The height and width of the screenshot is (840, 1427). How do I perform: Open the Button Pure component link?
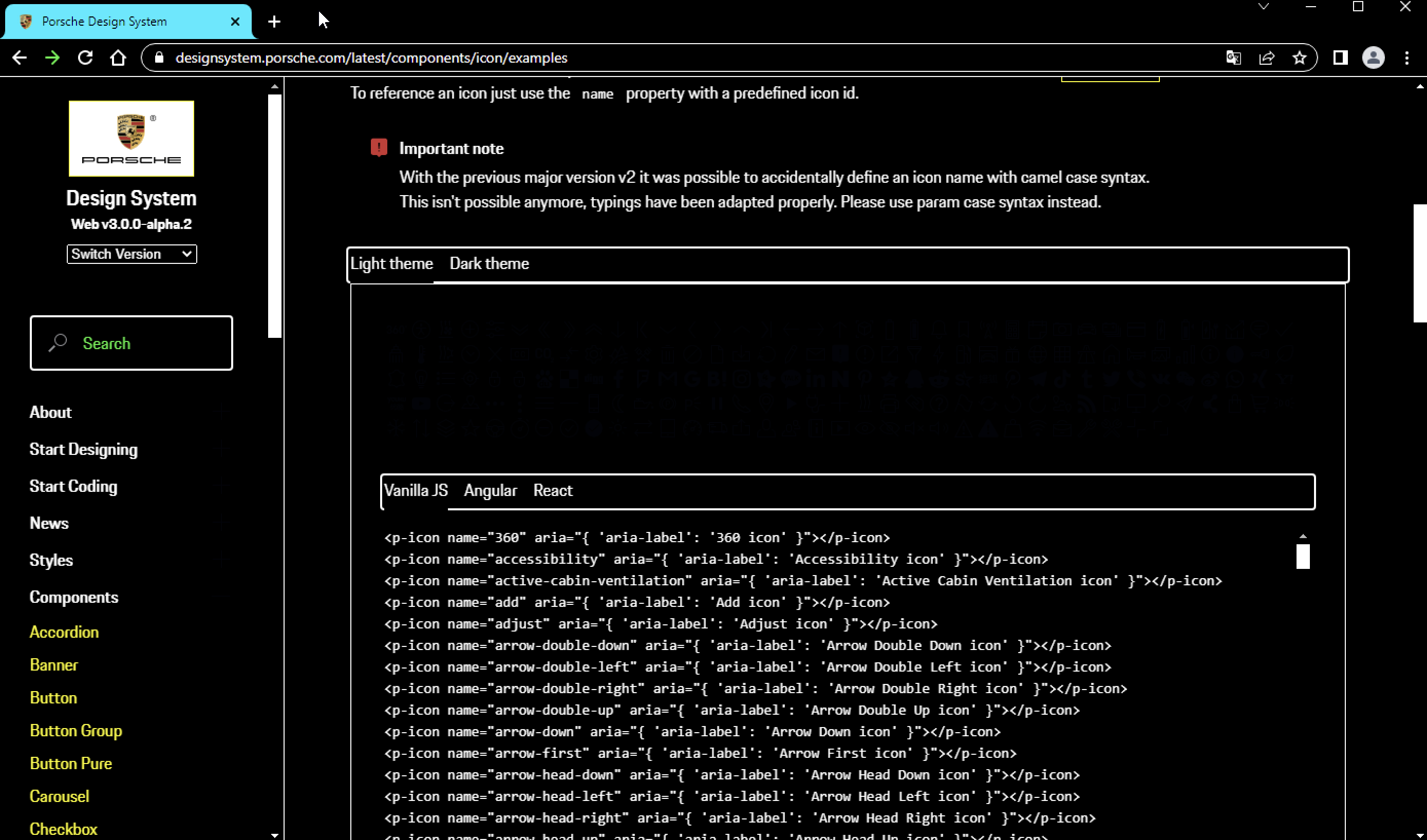tap(71, 763)
